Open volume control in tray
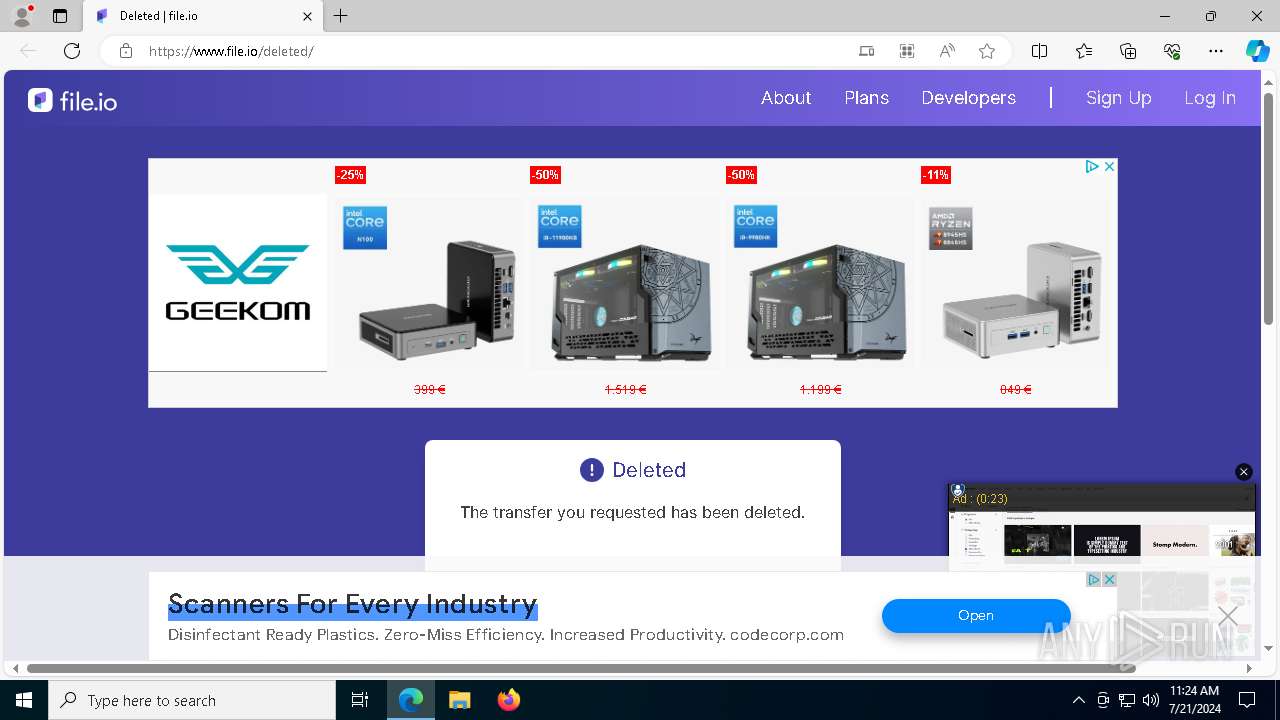The image size is (1280, 720). (x=1151, y=700)
